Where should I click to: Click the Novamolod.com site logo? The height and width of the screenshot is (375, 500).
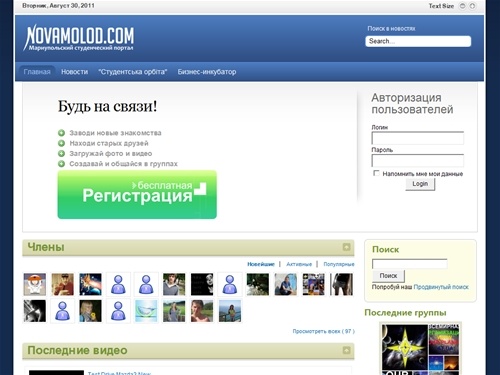click(x=79, y=37)
